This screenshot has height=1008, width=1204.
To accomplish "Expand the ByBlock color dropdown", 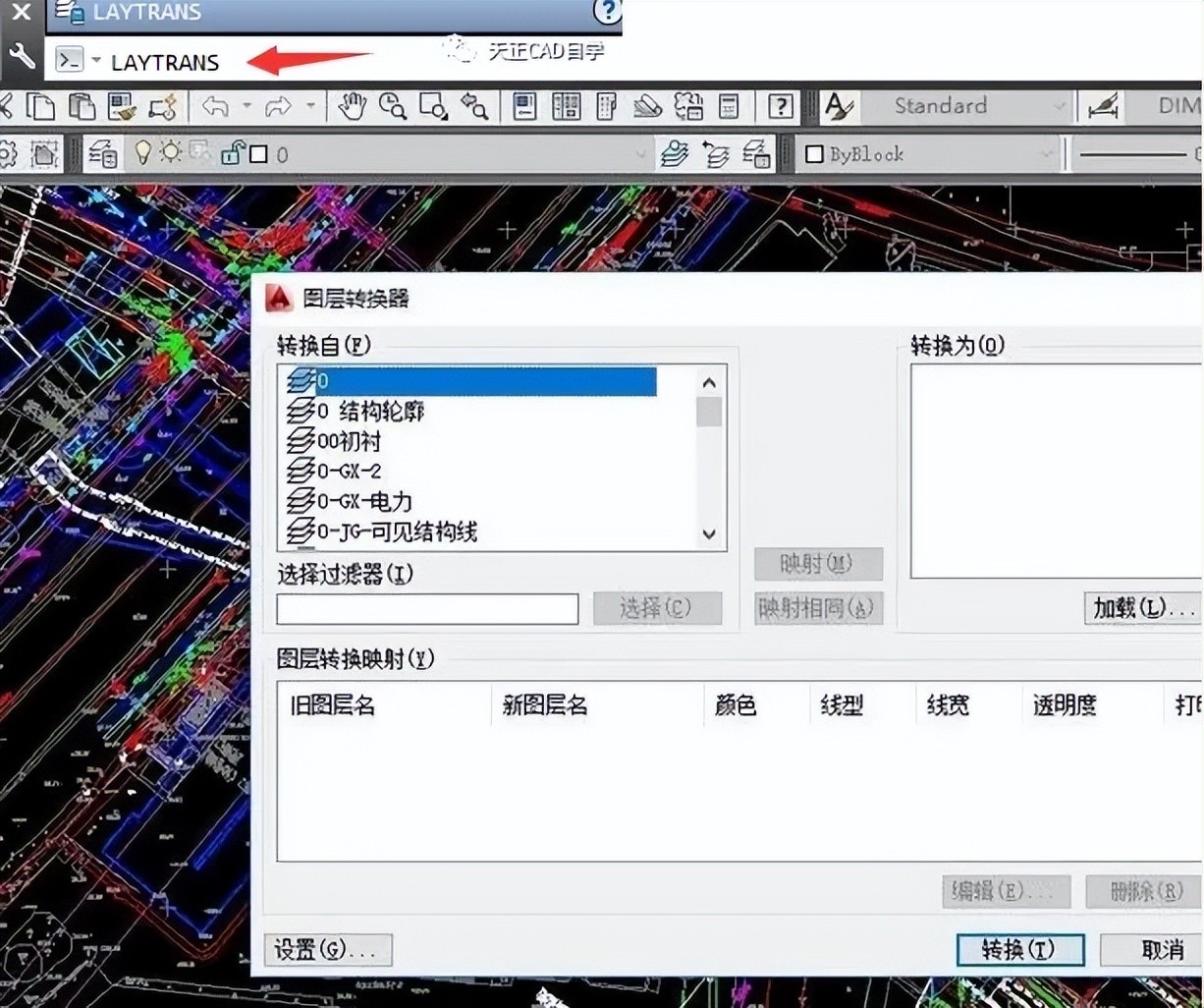I will [x=1045, y=154].
